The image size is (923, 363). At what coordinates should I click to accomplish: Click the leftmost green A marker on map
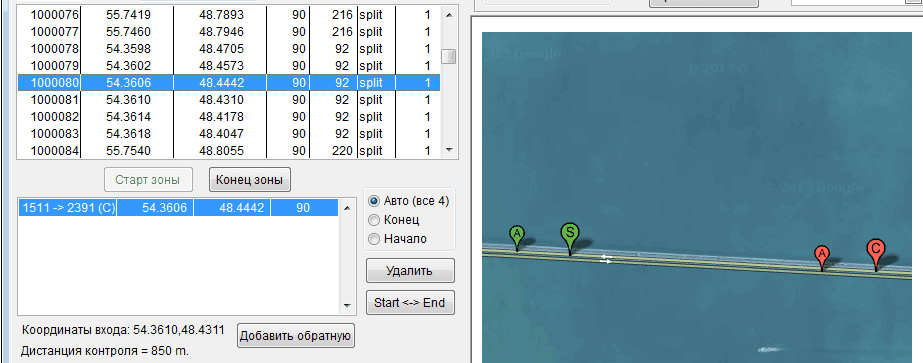pyautogui.click(x=517, y=238)
